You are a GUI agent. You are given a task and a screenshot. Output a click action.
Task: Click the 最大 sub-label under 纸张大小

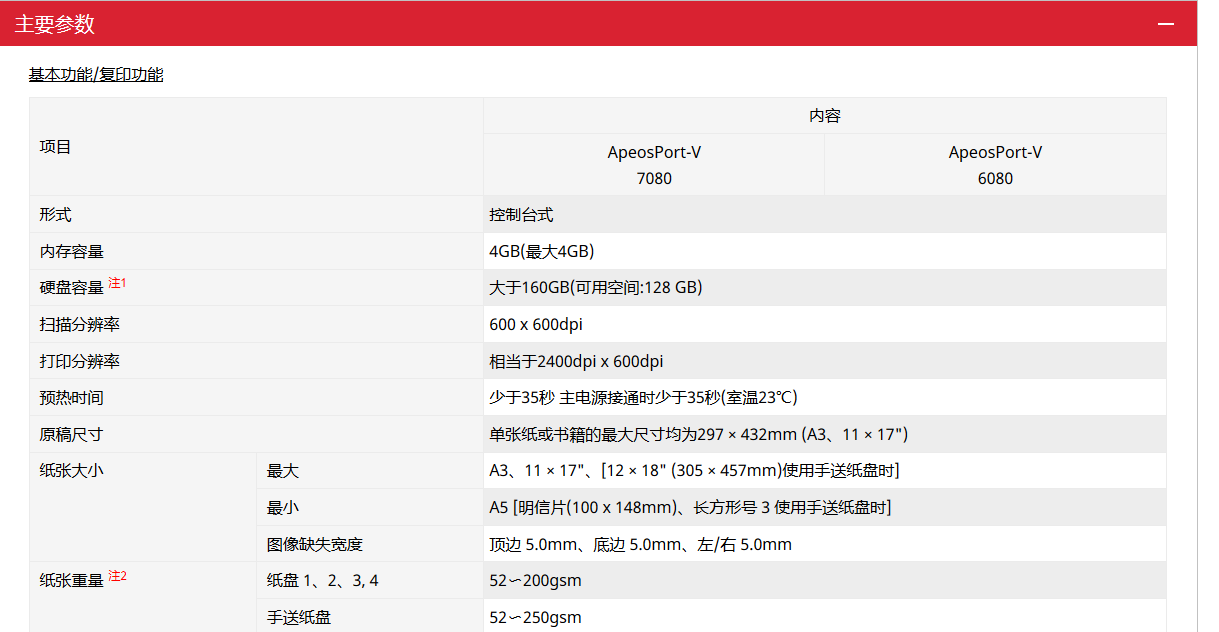283,471
